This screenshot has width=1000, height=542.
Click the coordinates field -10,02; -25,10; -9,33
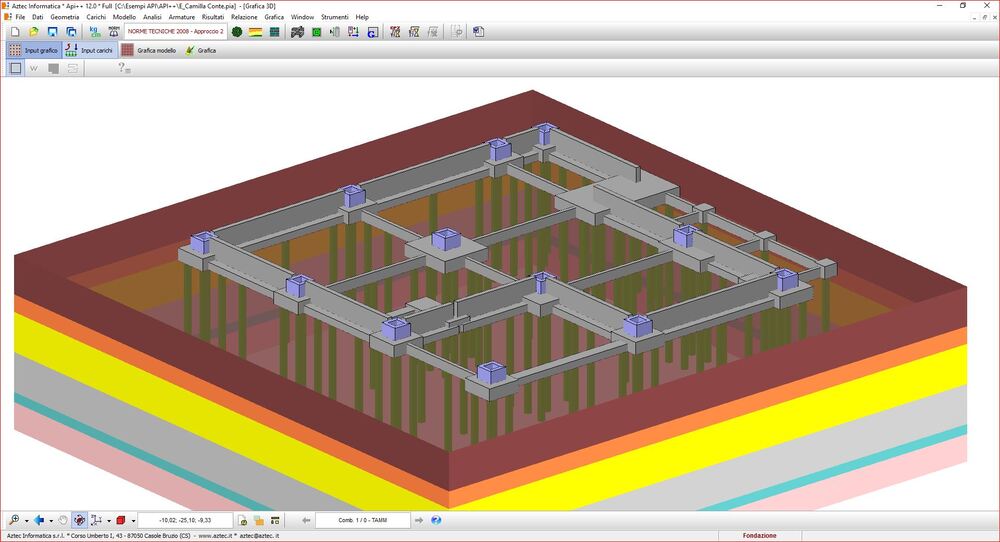tap(185, 520)
